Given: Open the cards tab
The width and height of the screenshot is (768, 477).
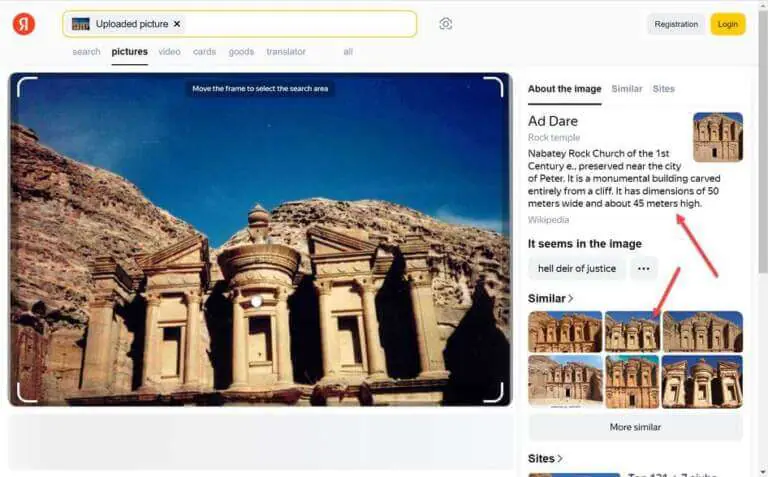Looking at the screenshot, I should [204, 51].
